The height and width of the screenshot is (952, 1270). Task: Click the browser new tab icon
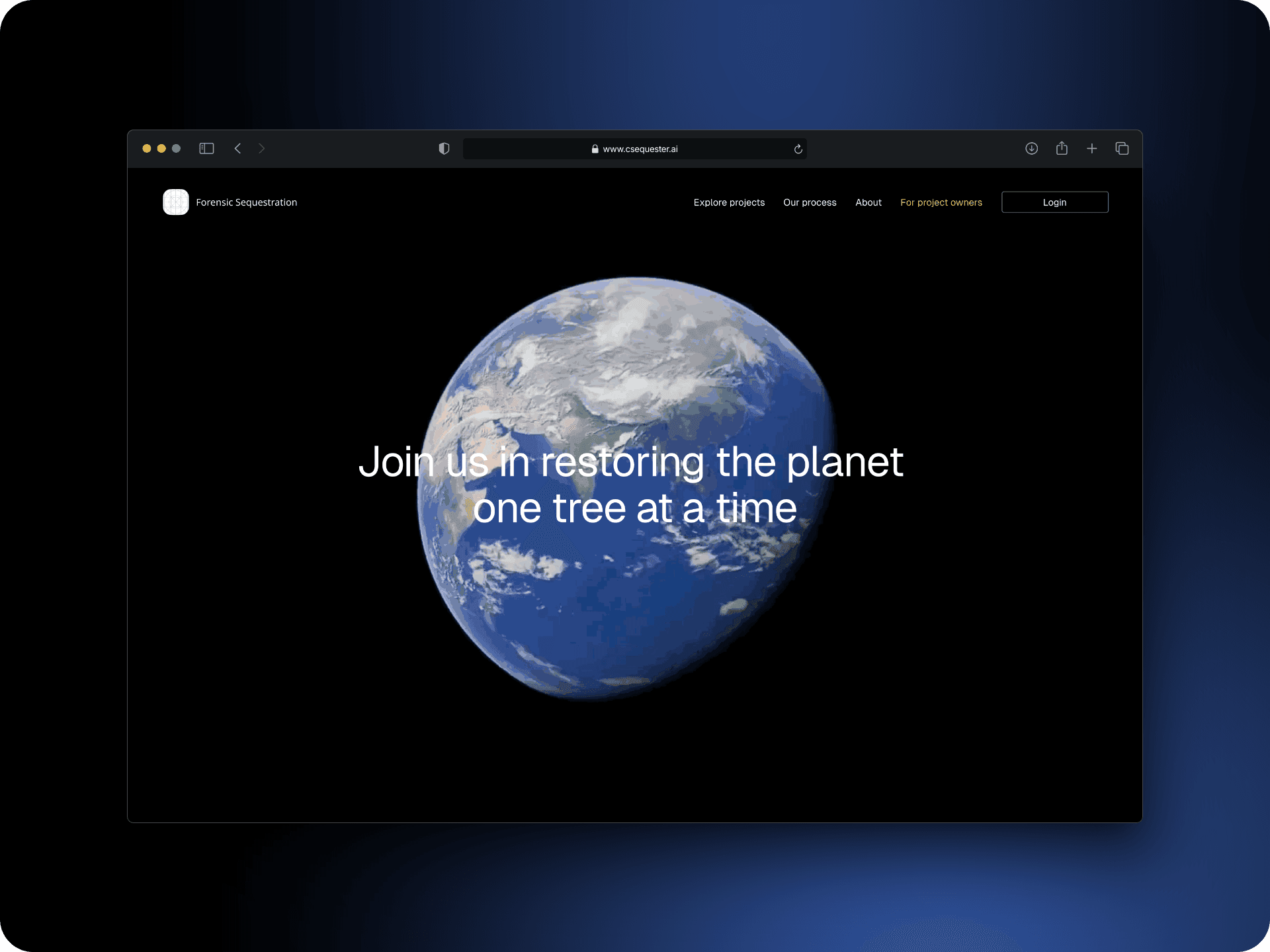pyautogui.click(x=1092, y=147)
